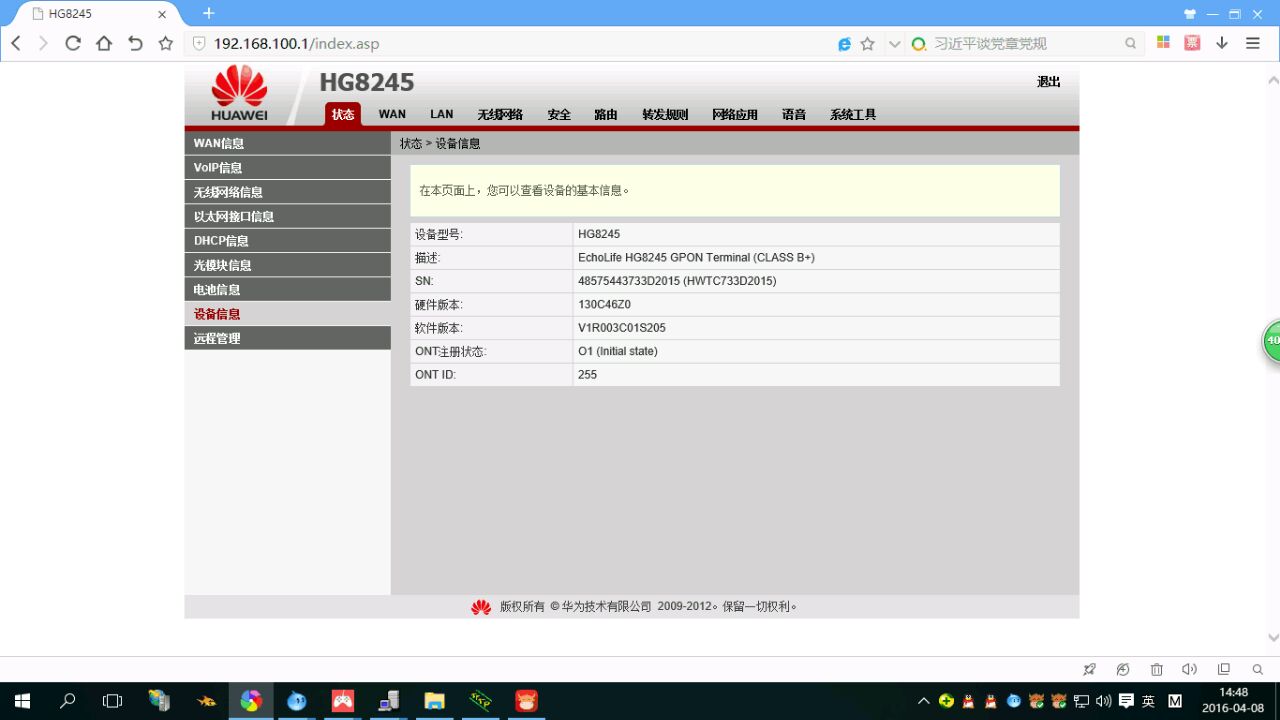This screenshot has width=1280, height=720.
Task: Open the LAN top navigation tab
Action: (x=442, y=114)
